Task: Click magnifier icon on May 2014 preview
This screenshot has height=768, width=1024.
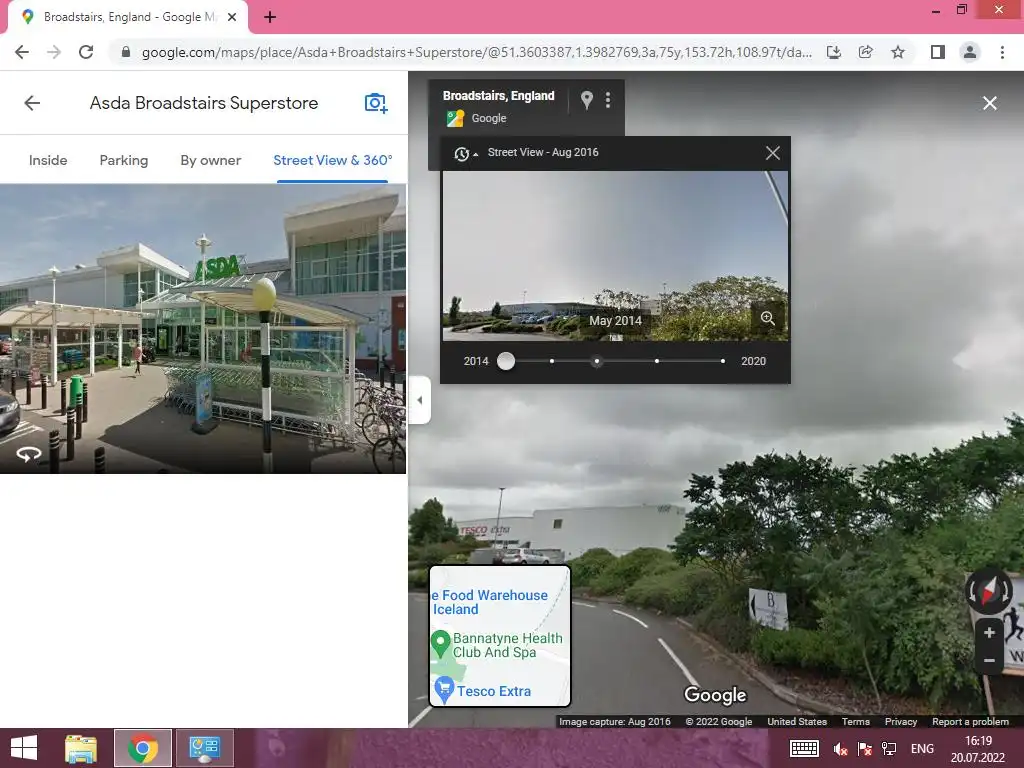Action: point(767,318)
